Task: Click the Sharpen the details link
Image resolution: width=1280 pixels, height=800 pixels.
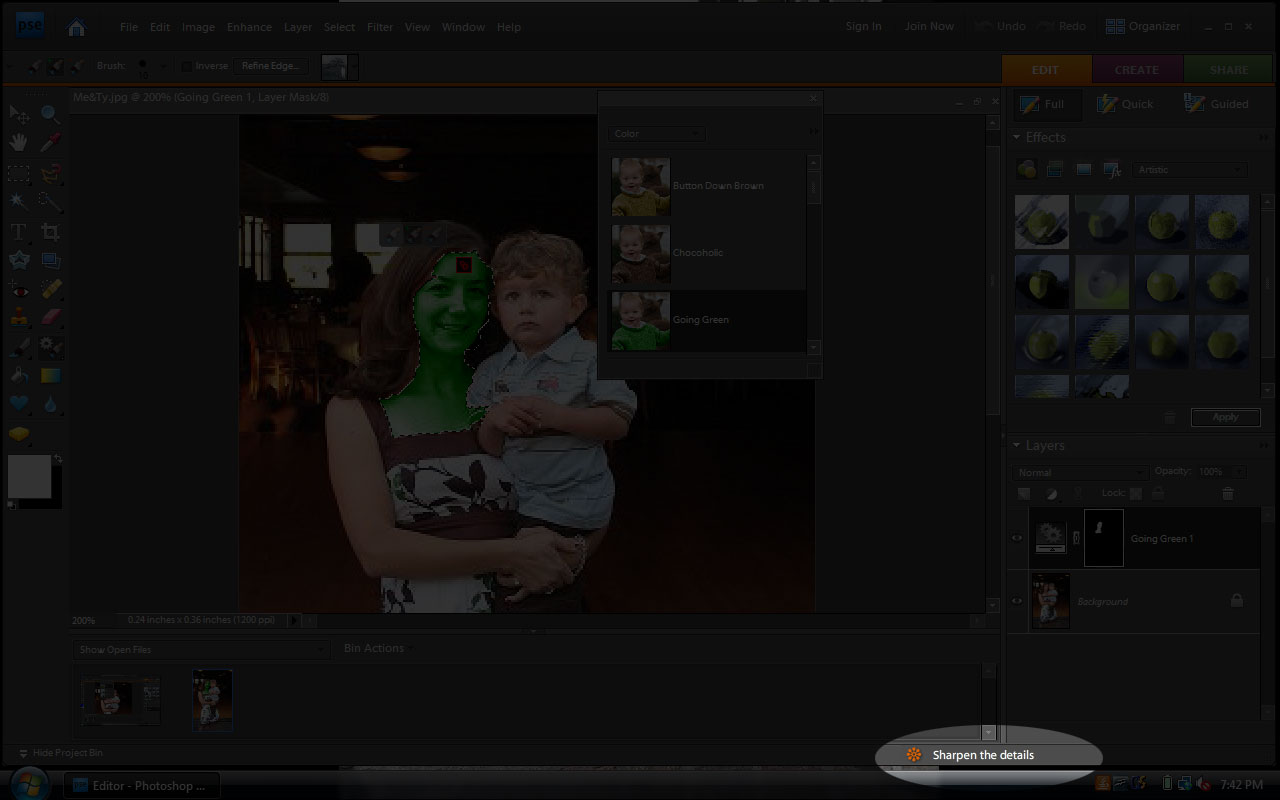Action: 983,755
